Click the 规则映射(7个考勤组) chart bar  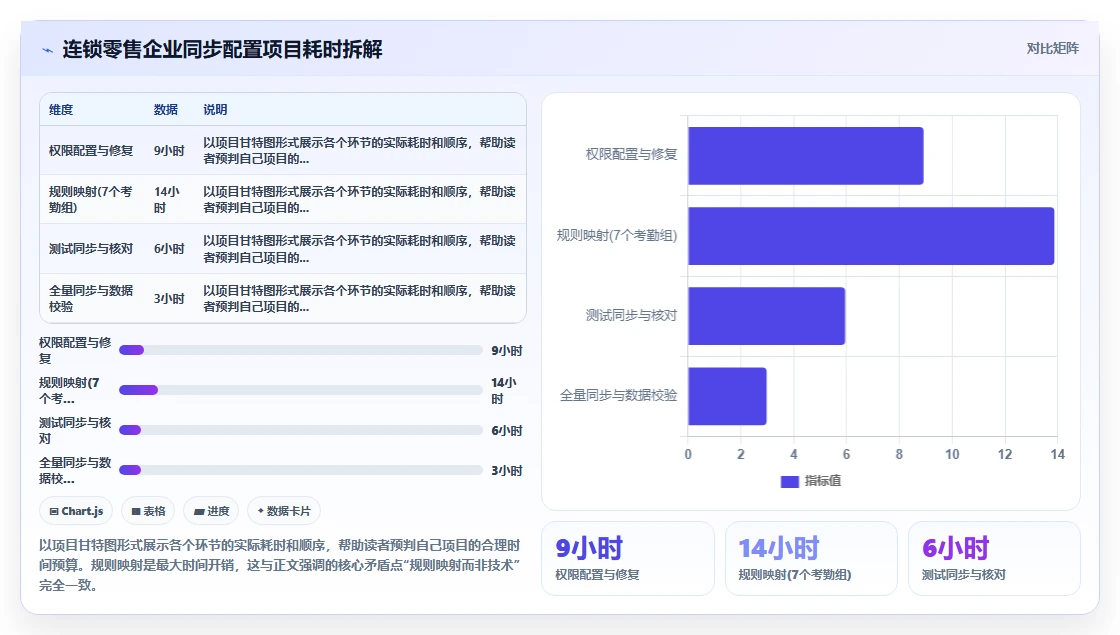click(871, 236)
